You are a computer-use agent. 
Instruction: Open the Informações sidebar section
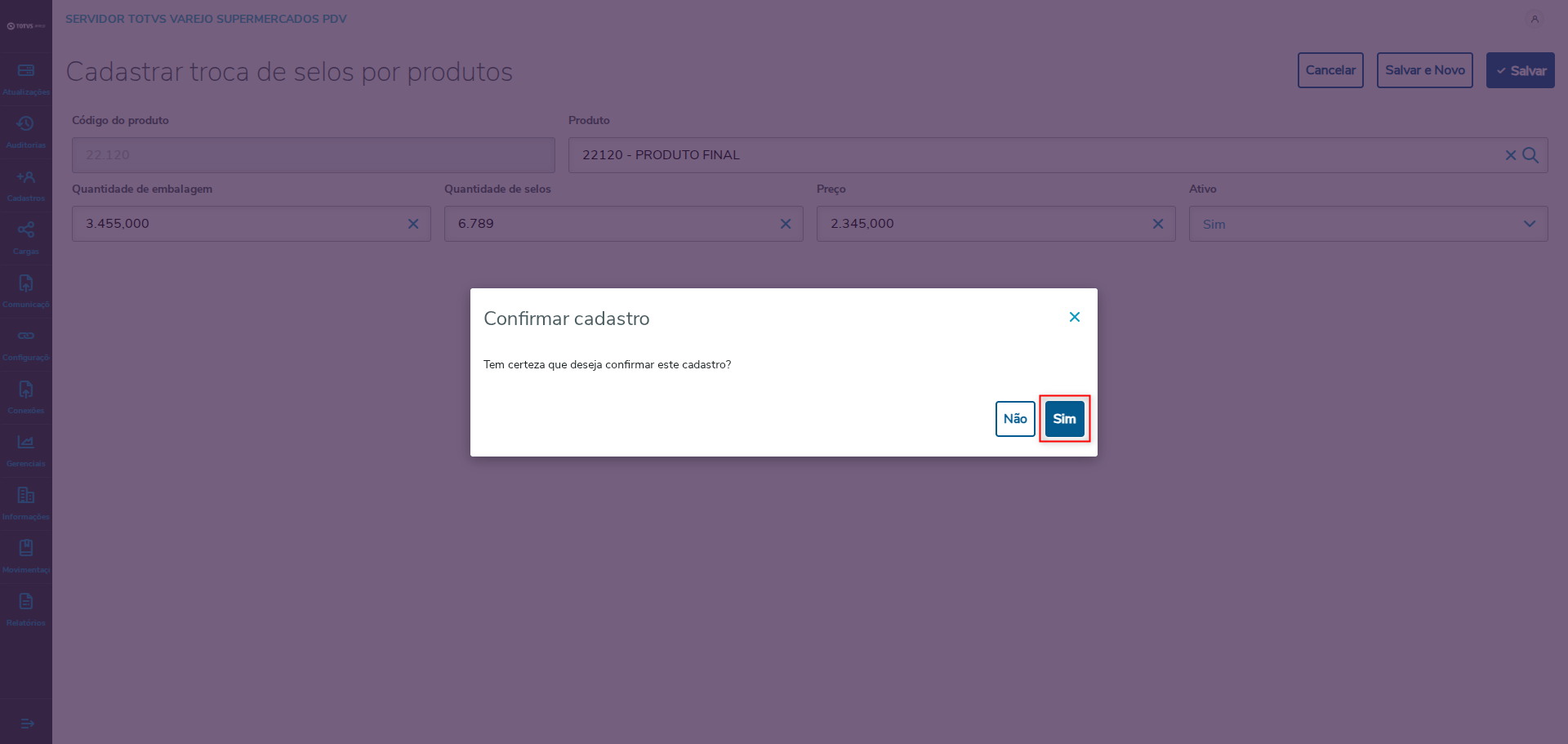coord(26,504)
